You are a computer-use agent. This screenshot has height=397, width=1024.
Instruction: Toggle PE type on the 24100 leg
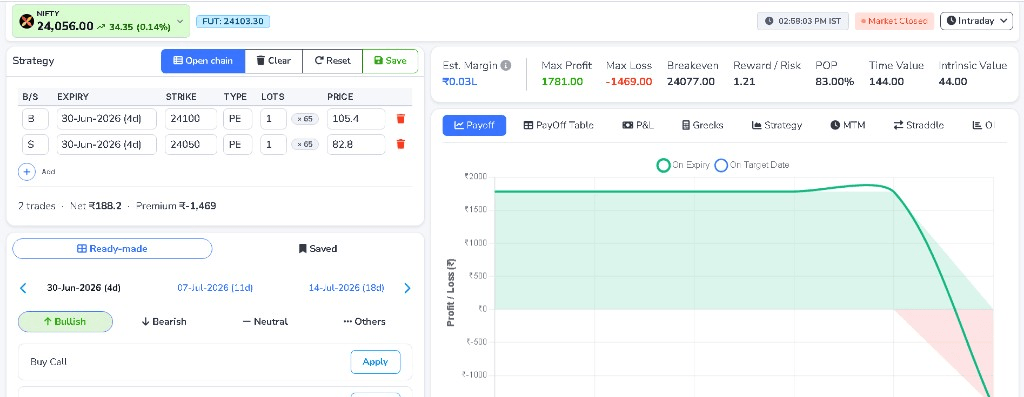tap(237, 119)
